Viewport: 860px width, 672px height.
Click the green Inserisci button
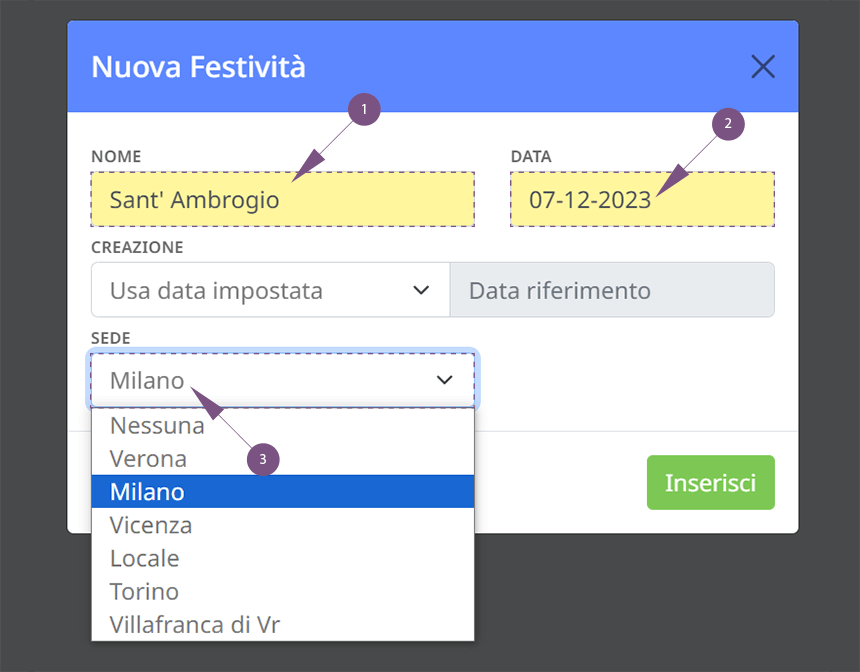pos(710,482)
